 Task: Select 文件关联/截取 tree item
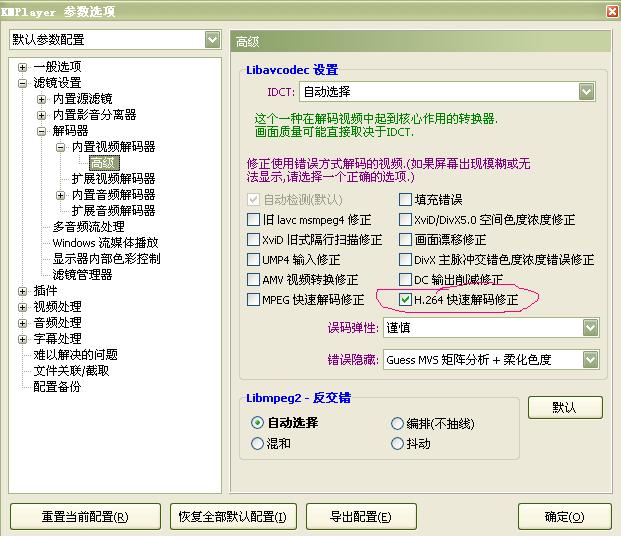[71, 371]
